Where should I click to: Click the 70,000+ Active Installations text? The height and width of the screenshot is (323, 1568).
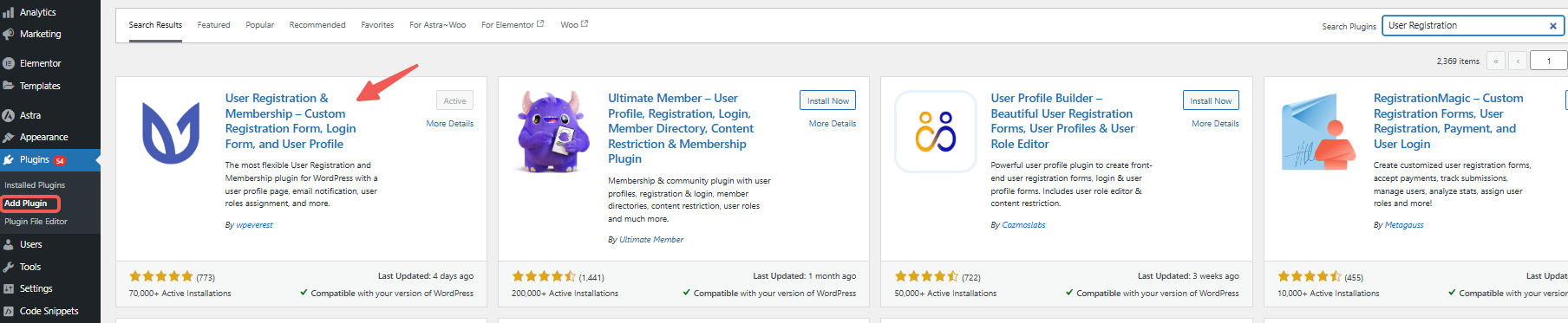click(x=180, y=294)
